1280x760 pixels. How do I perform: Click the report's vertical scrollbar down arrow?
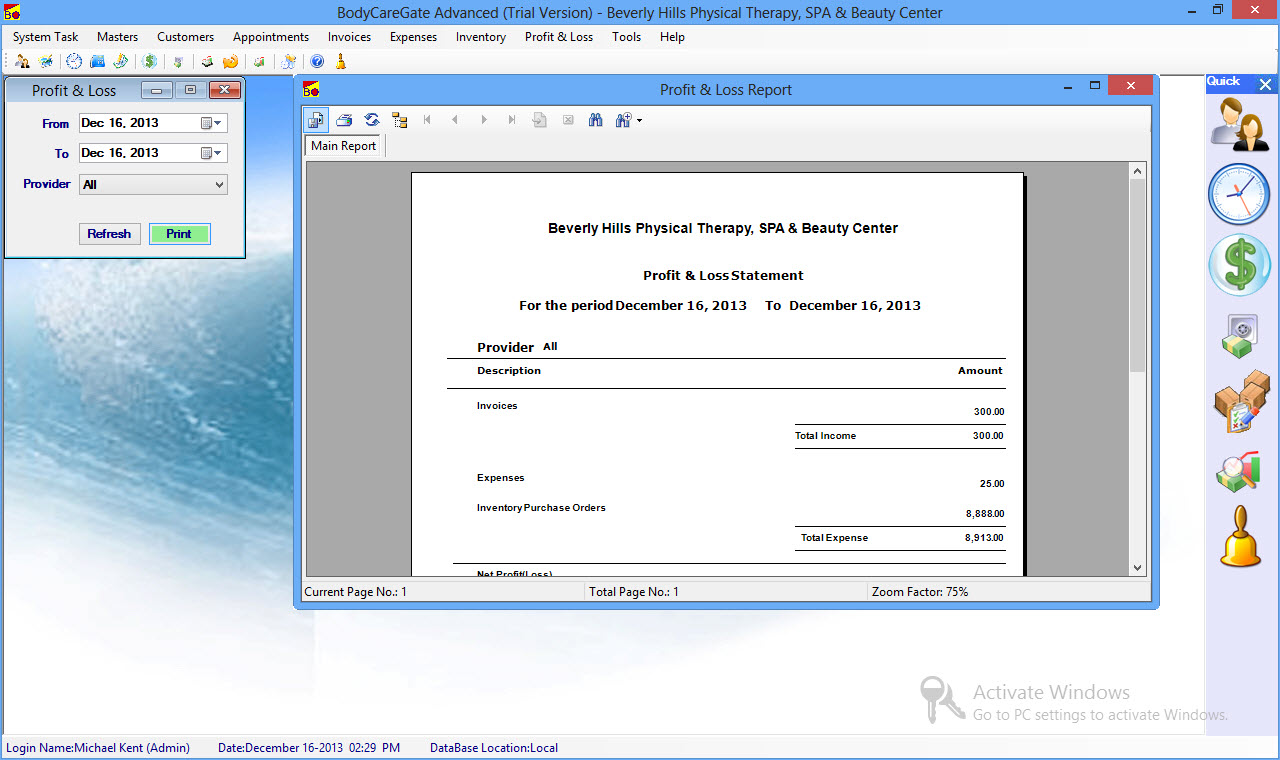pos(1137,567)
